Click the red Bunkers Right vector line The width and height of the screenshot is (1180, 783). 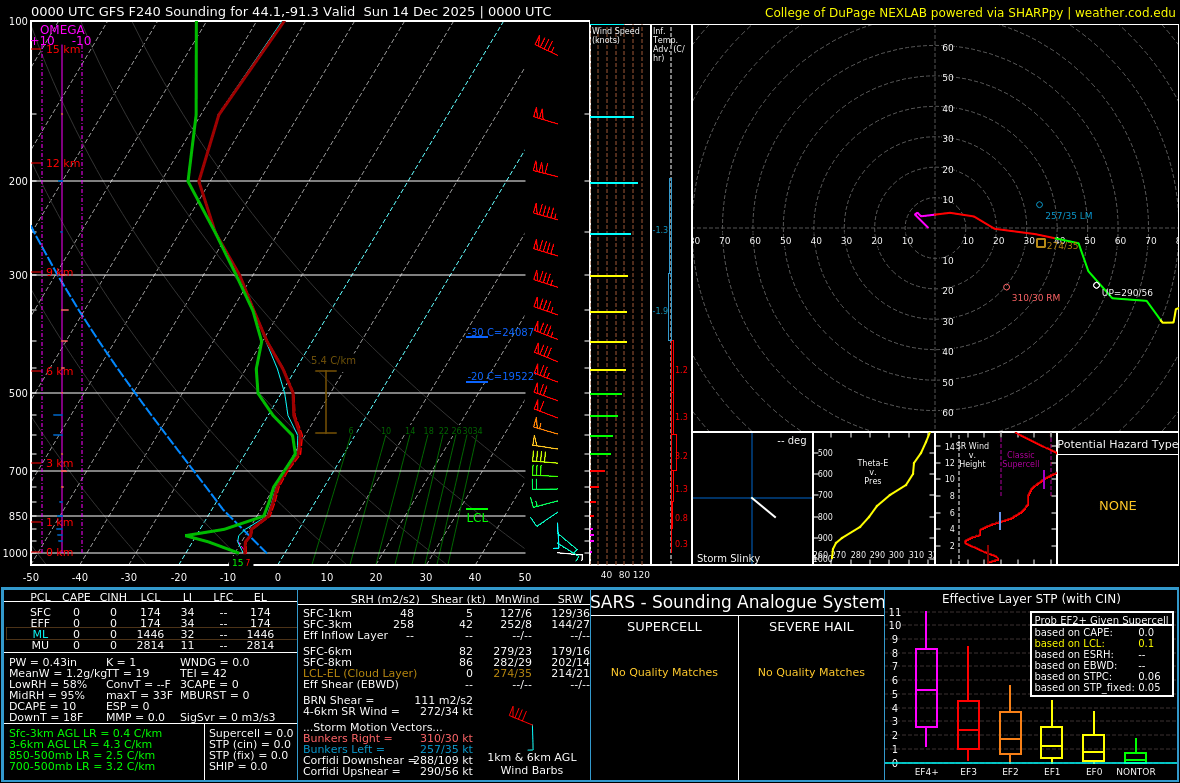pyautogui.click(x=388, y=739)
